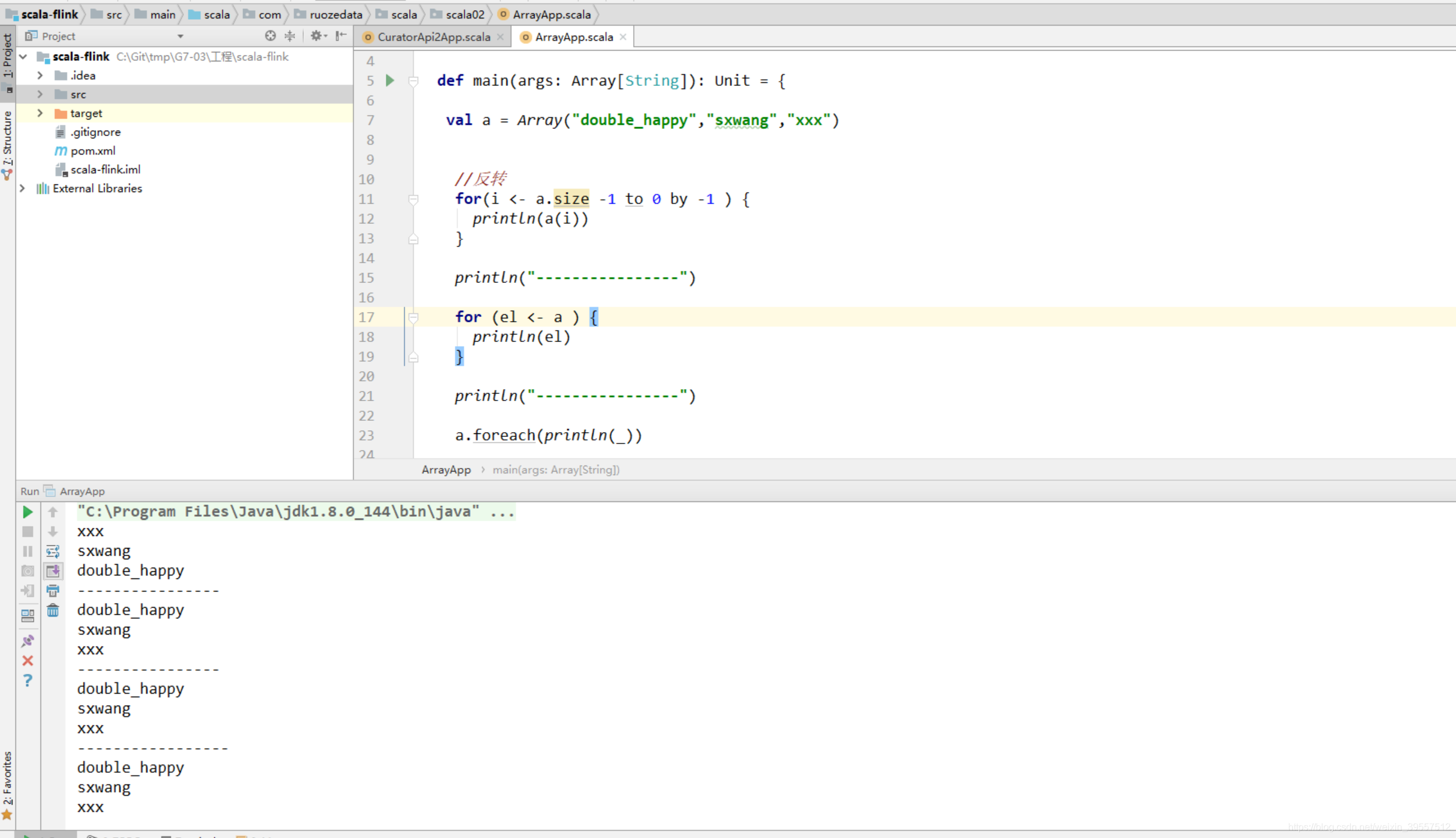Open the Project view dropdown arrow
The height and width of the screenshot is (838, 1456).
180,36
